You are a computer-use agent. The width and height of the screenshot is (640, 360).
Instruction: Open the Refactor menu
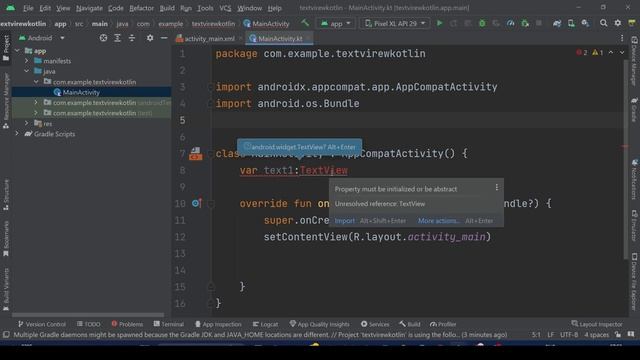[x=141, y=8]
